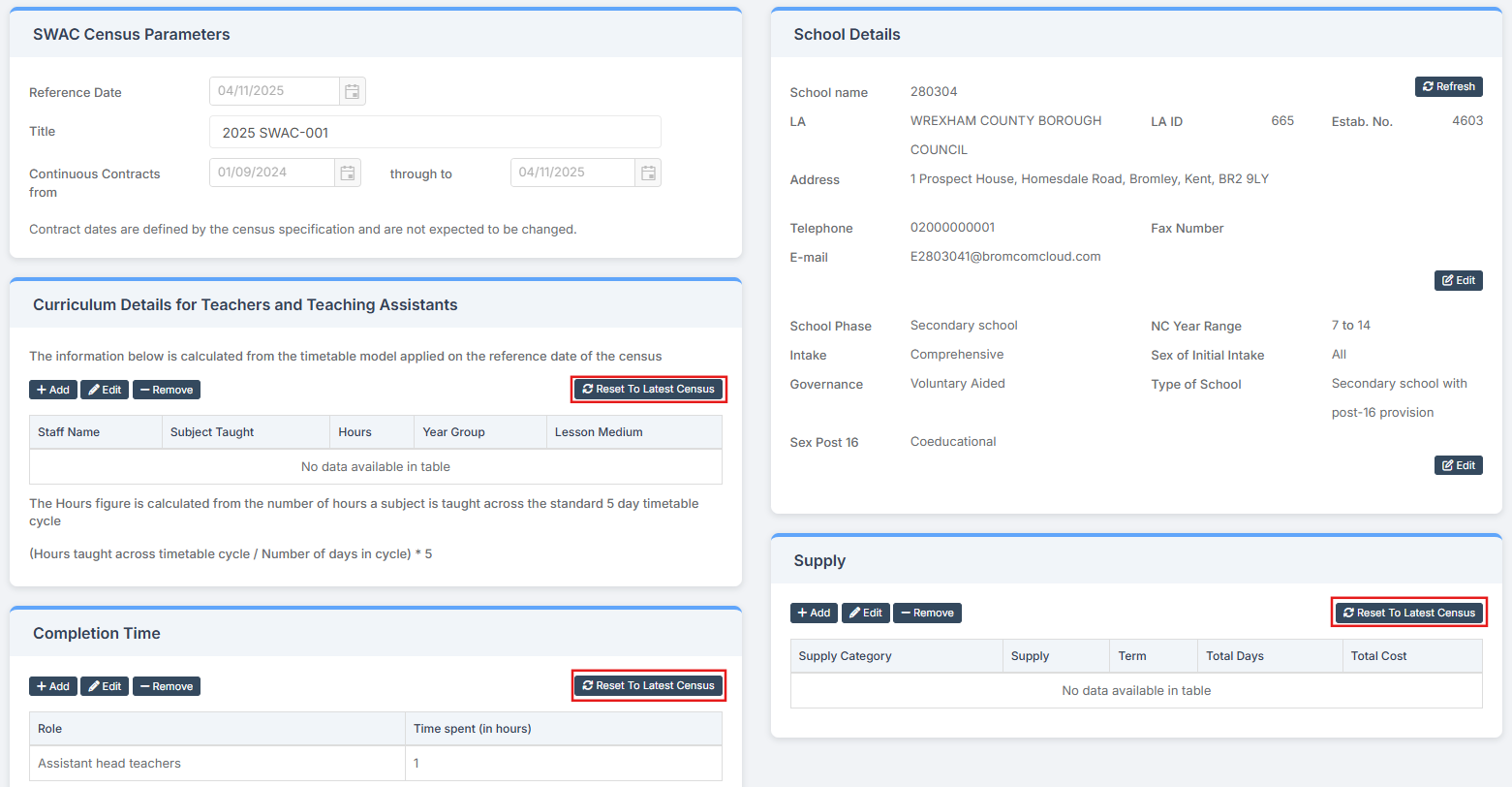Reset Supply table to latest census
The image size is (1512, 787).
coord(1408,613)
